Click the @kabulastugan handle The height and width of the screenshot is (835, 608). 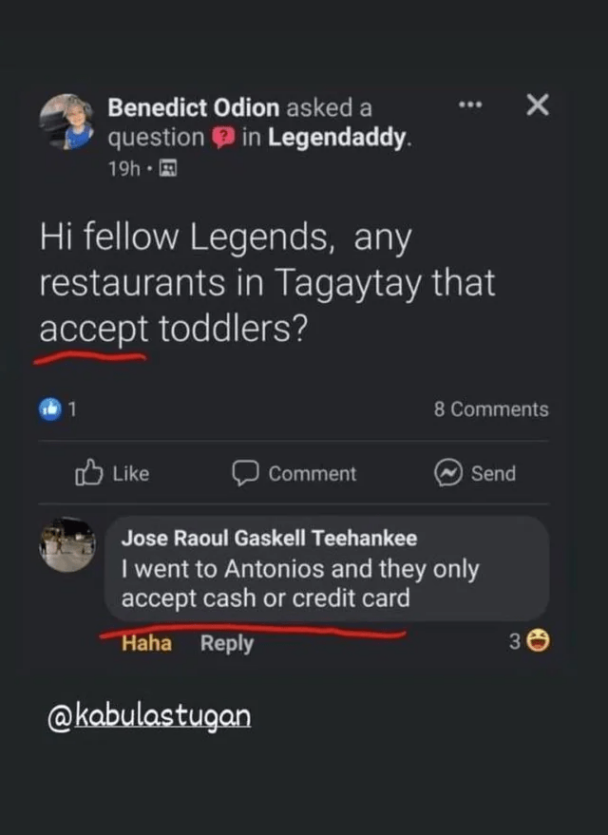click(150, 716)
